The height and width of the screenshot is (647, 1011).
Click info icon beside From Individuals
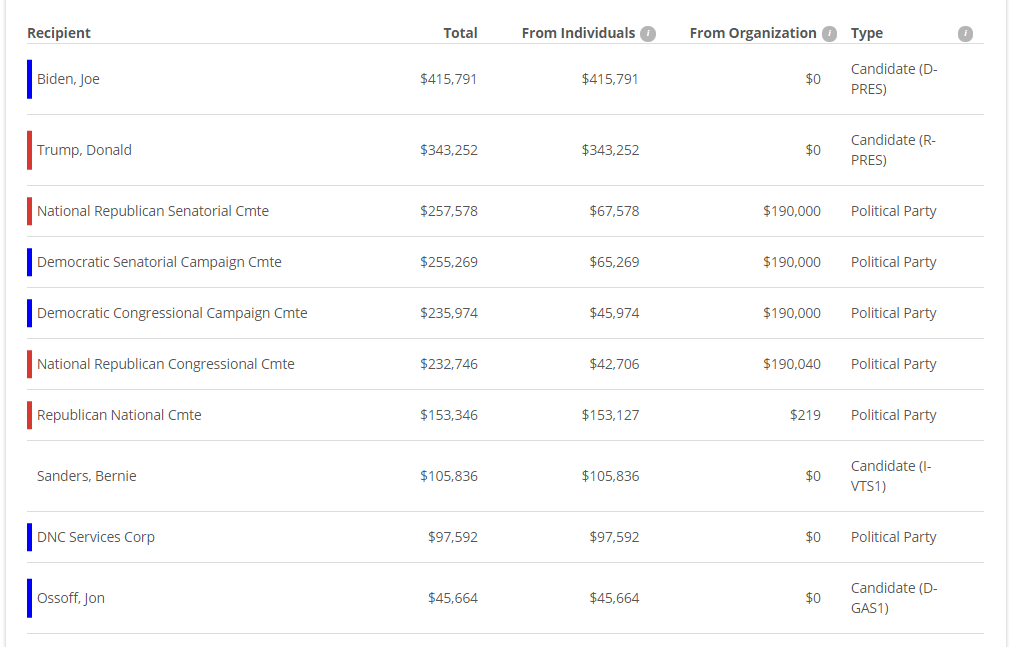647,34
